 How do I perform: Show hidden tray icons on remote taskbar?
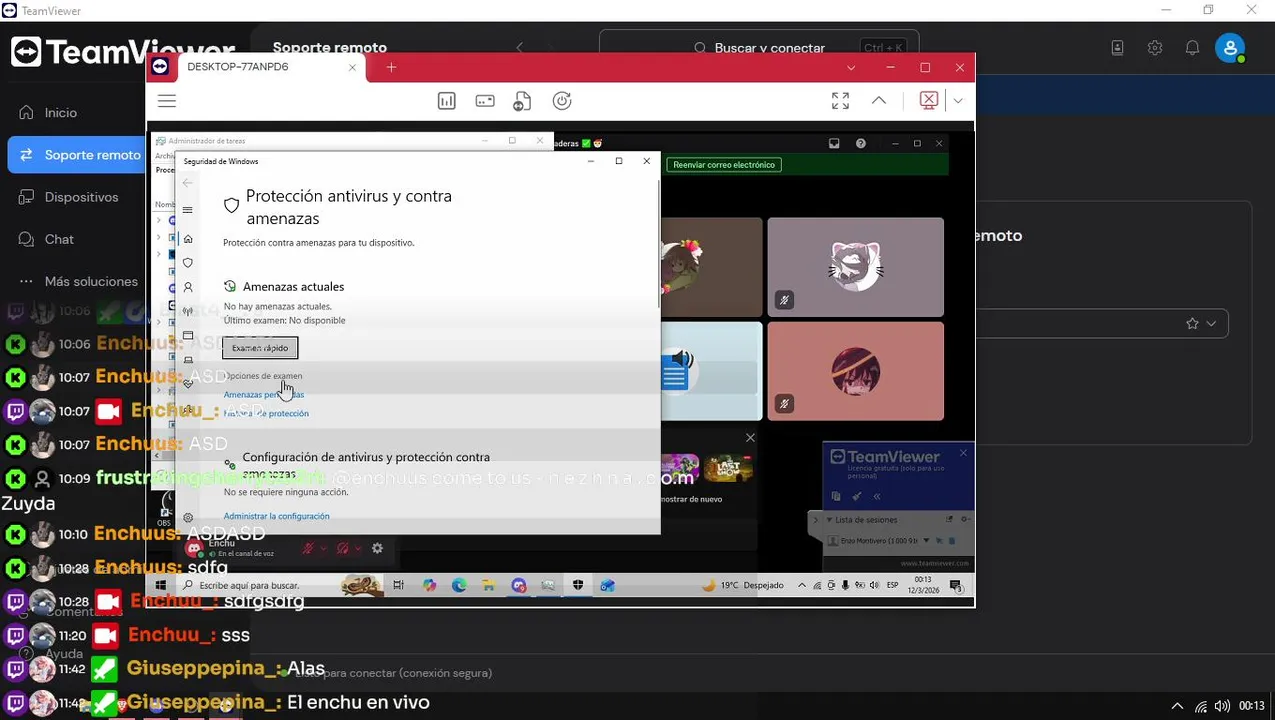point(802,585)
